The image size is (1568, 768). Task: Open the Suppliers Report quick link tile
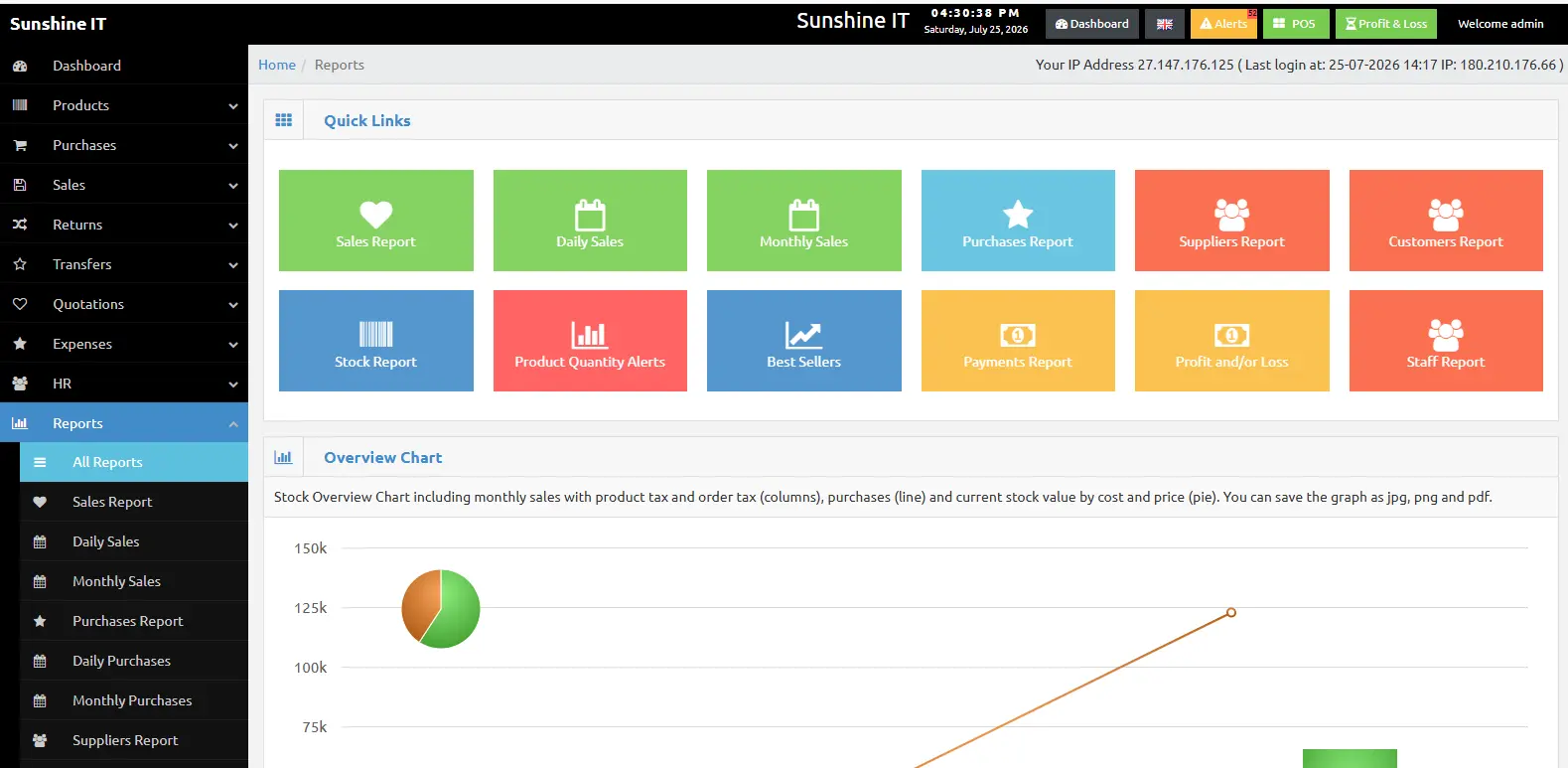[x=1232, y=221]
